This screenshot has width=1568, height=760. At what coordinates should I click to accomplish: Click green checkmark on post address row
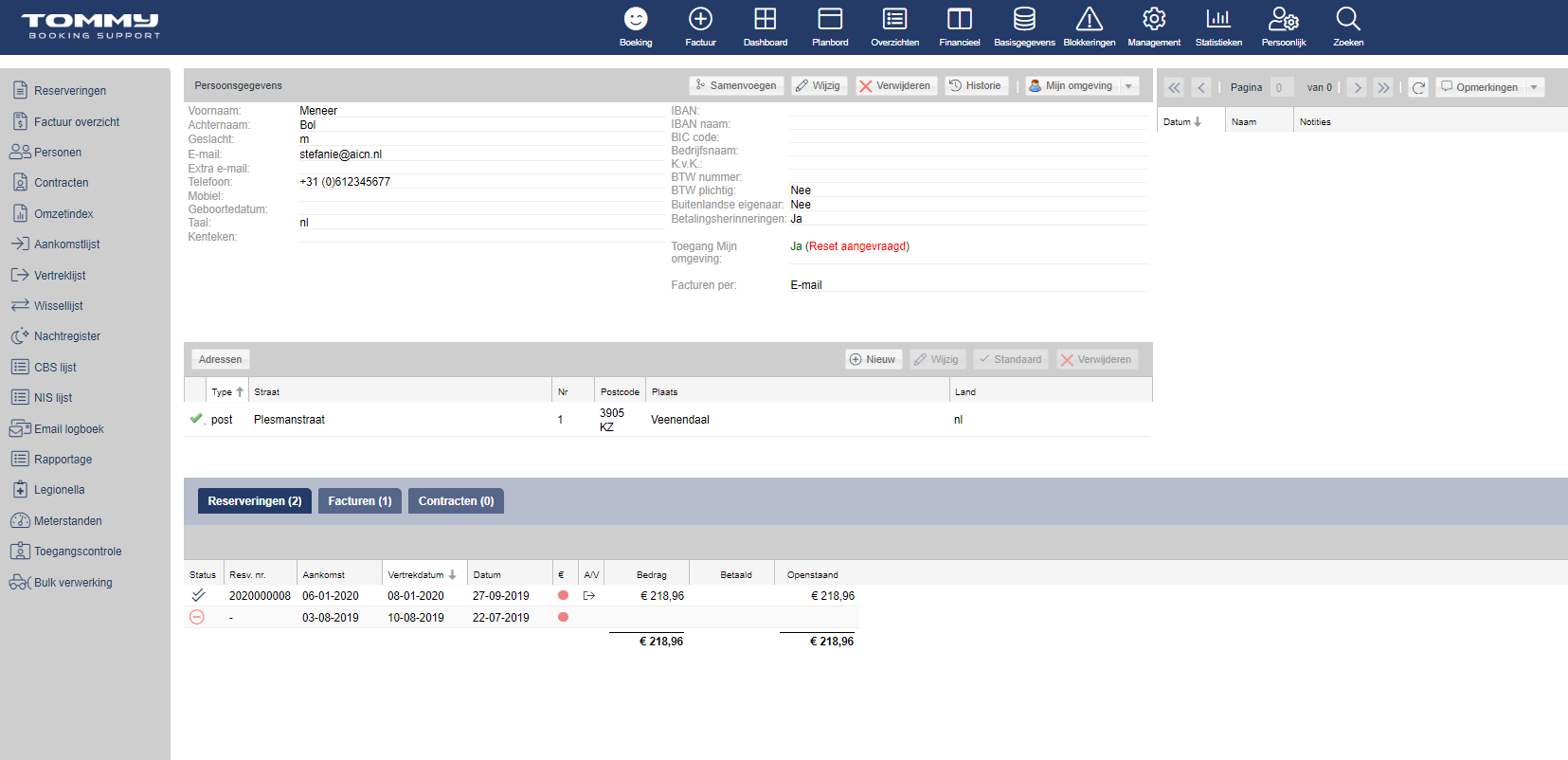pos(196,418)
